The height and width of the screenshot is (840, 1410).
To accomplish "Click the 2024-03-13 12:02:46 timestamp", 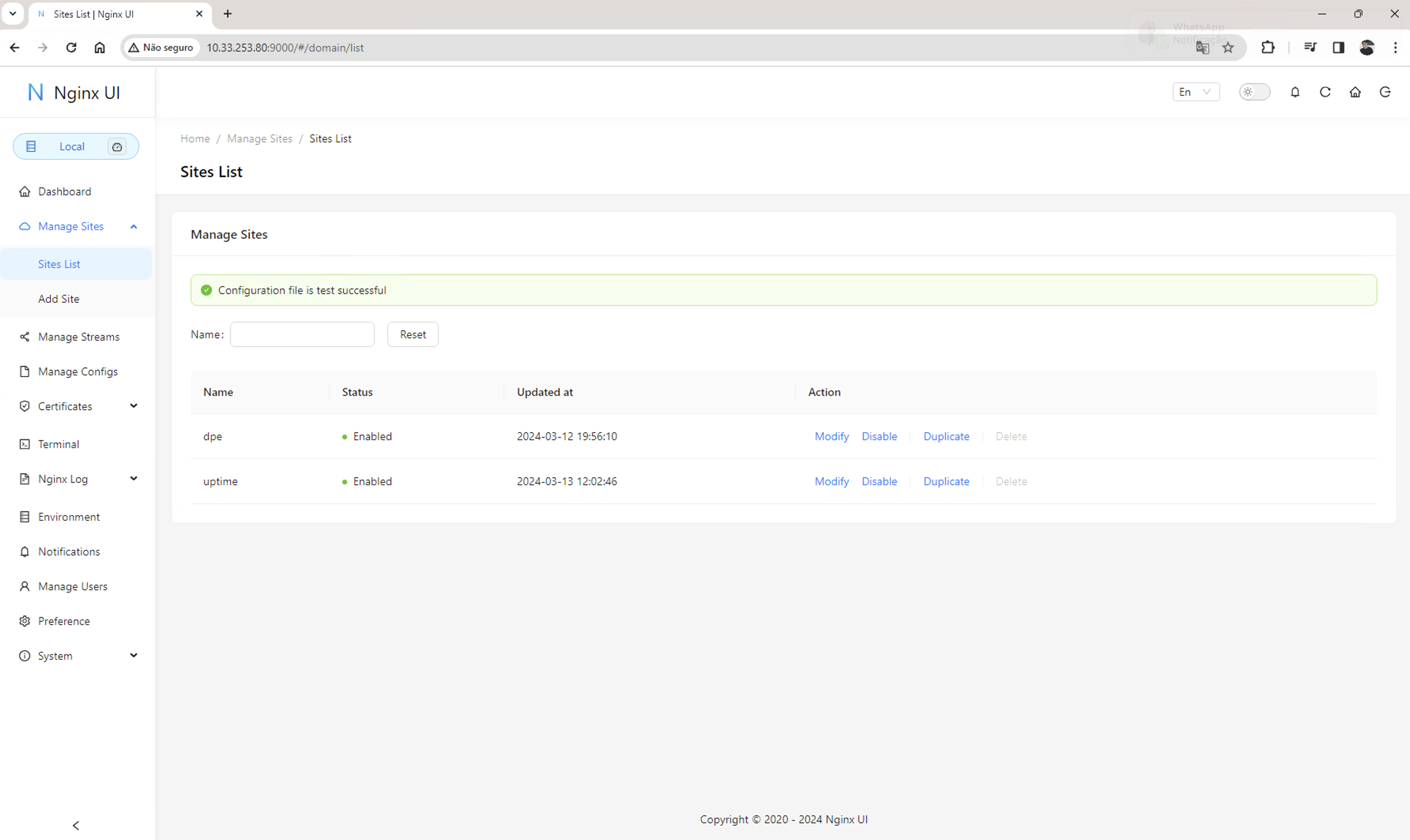I will click(567, 481).
